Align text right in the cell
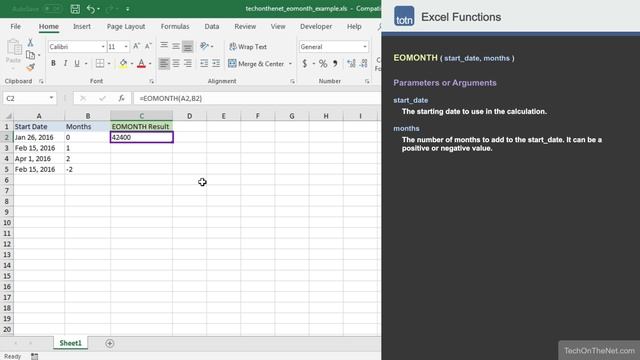 [188, 63]
